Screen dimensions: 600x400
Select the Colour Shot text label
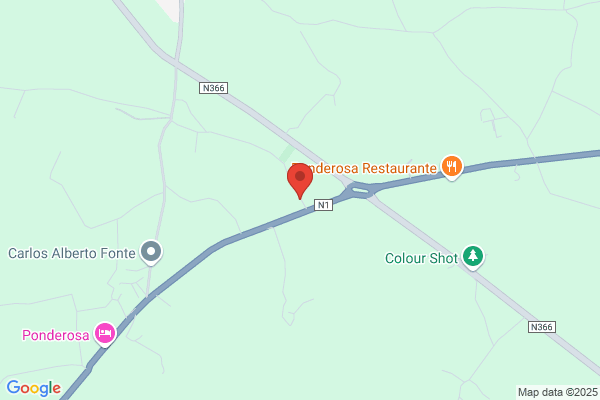point(421,258)
